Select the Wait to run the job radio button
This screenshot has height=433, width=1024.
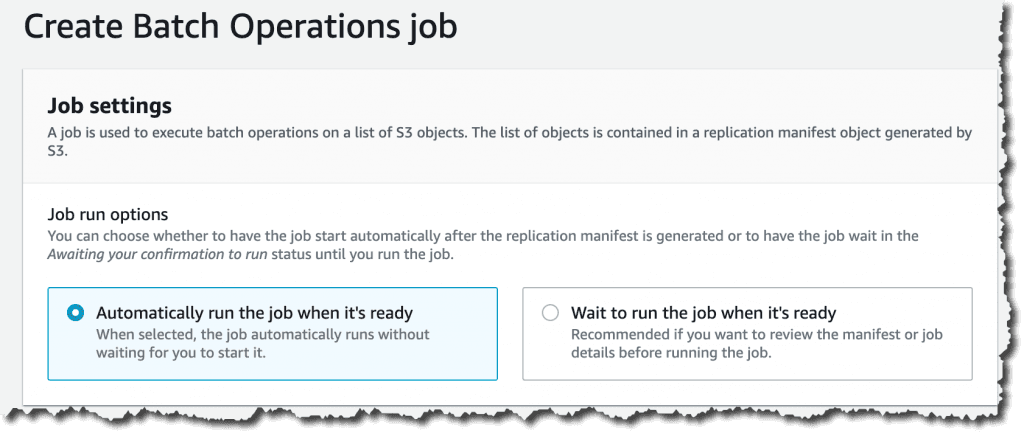pos(551,313)
